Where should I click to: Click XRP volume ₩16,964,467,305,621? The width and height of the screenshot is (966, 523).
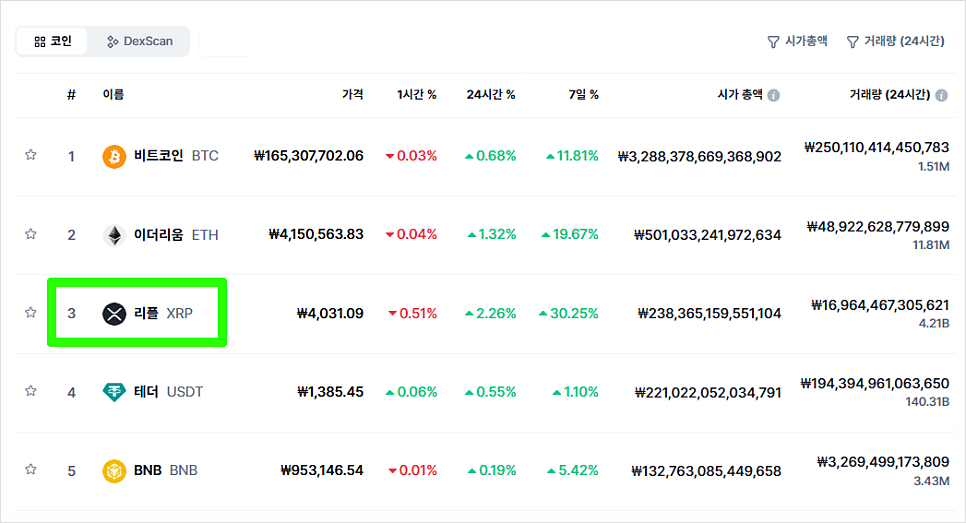[880, 305]
